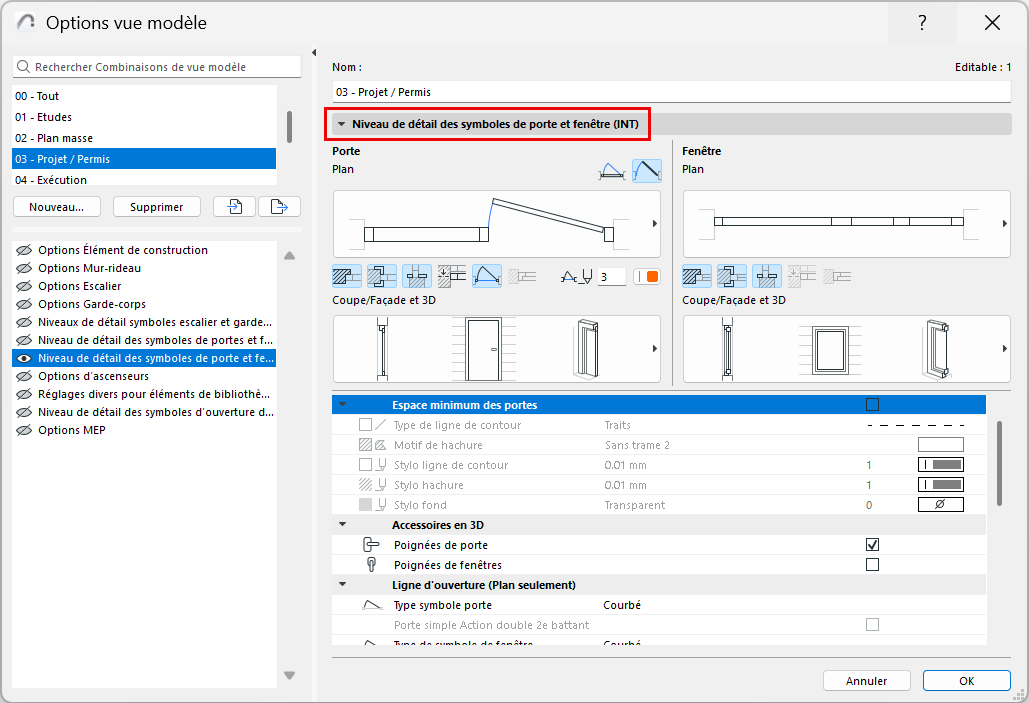
Task: Toggle the fourth Porte sill detail icon
Action: [x=452, y=276]
